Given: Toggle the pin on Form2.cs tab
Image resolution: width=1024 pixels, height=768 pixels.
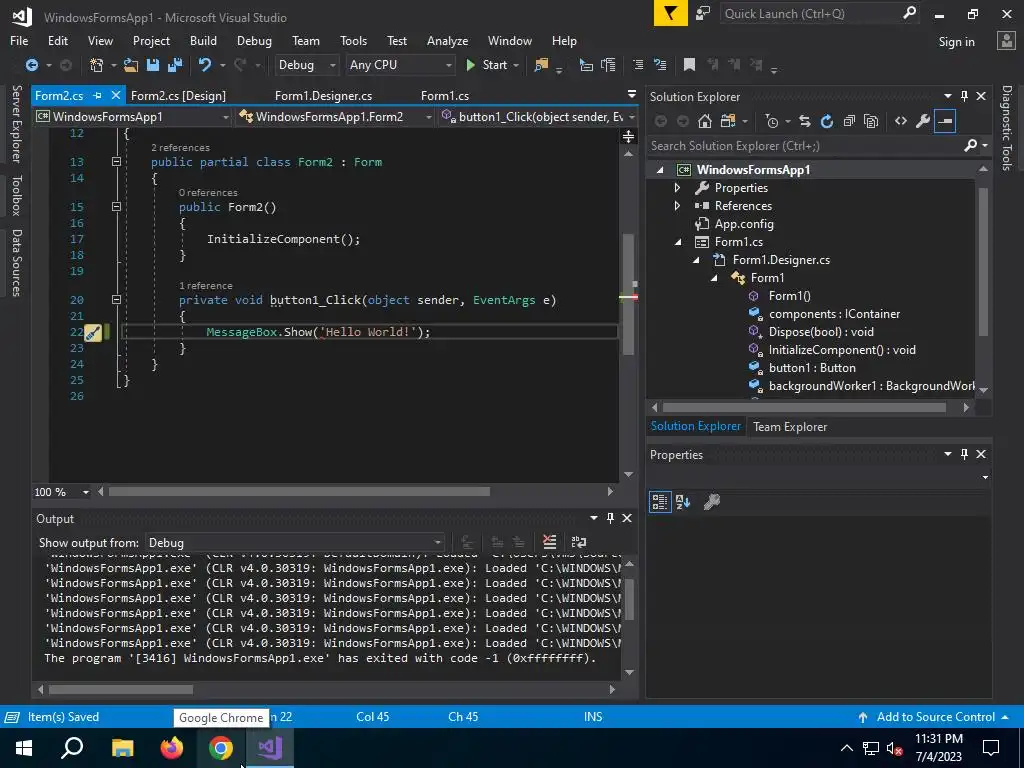Looking at the screenshot, I should click(97, 95).
